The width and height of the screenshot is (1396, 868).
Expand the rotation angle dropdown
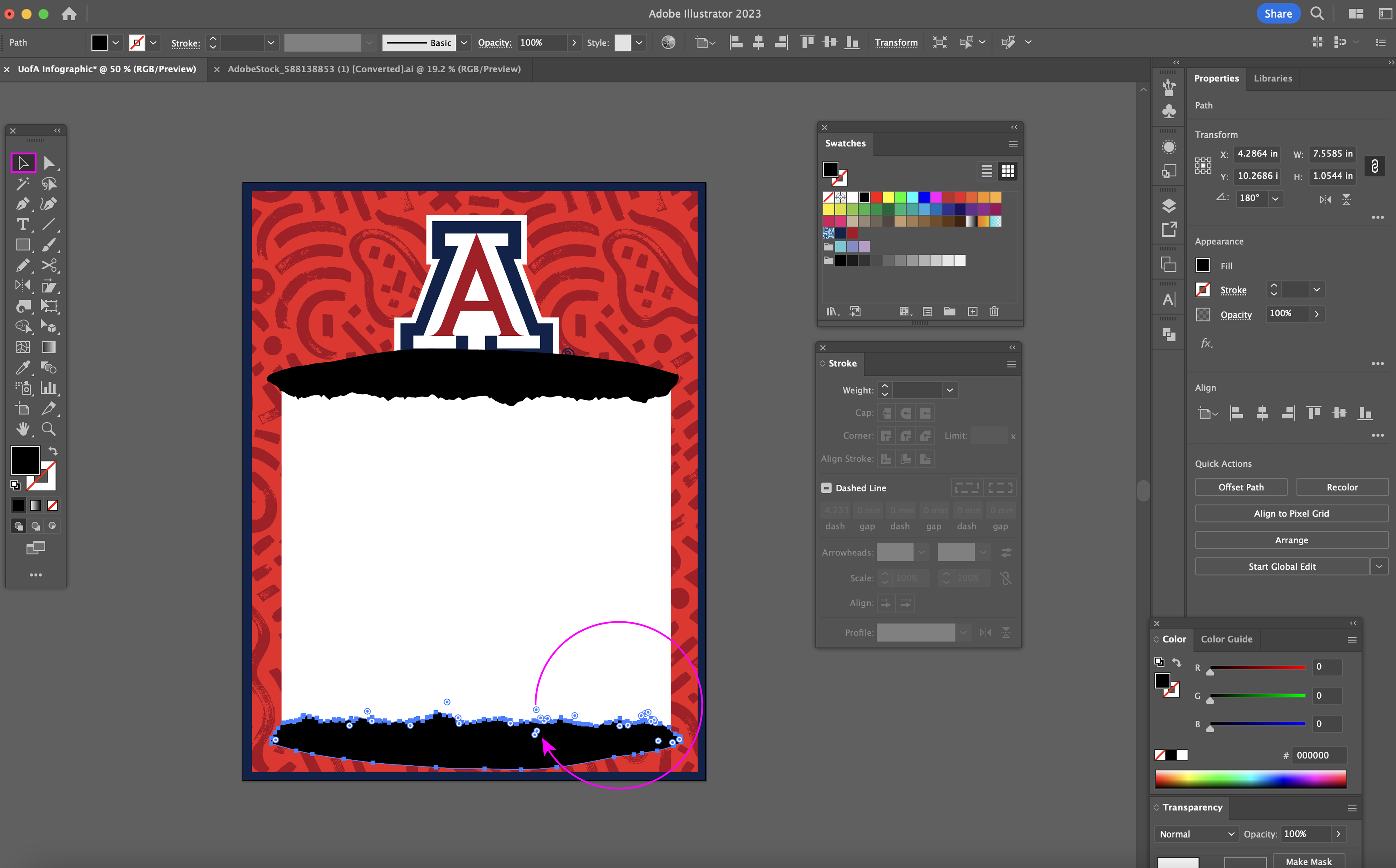pyautogui.click(x=1275, y=199)
